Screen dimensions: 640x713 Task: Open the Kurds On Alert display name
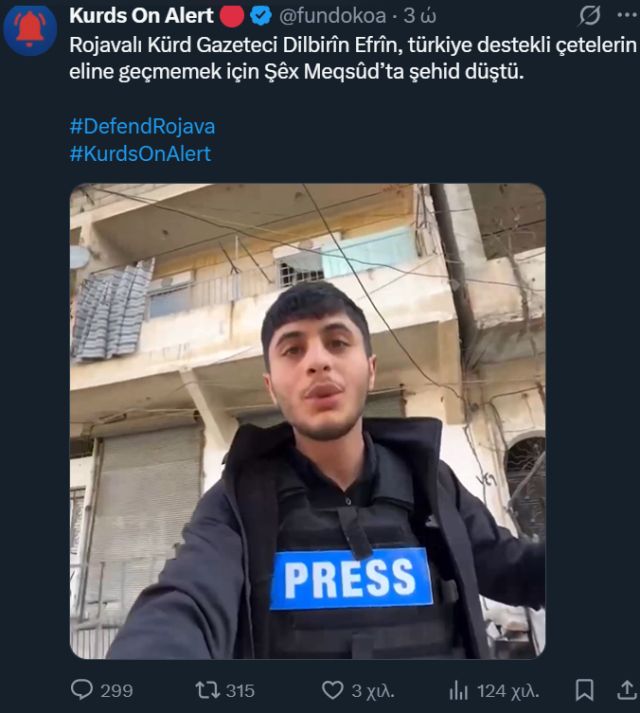coord(141,16)
